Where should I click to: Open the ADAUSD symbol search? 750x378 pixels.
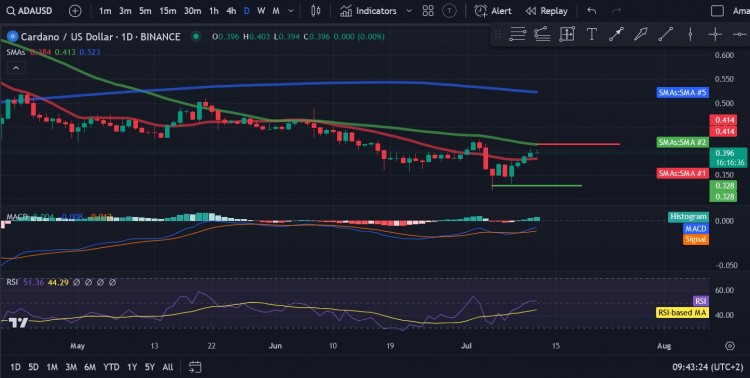[30, 11]
